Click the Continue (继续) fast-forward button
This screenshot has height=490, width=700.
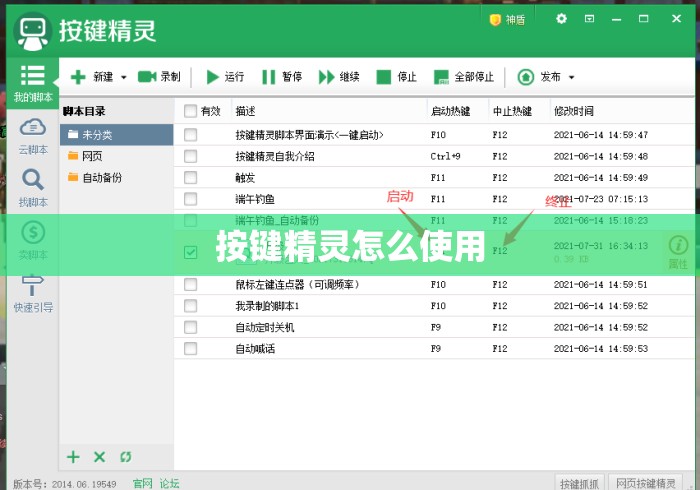point(339,77)
